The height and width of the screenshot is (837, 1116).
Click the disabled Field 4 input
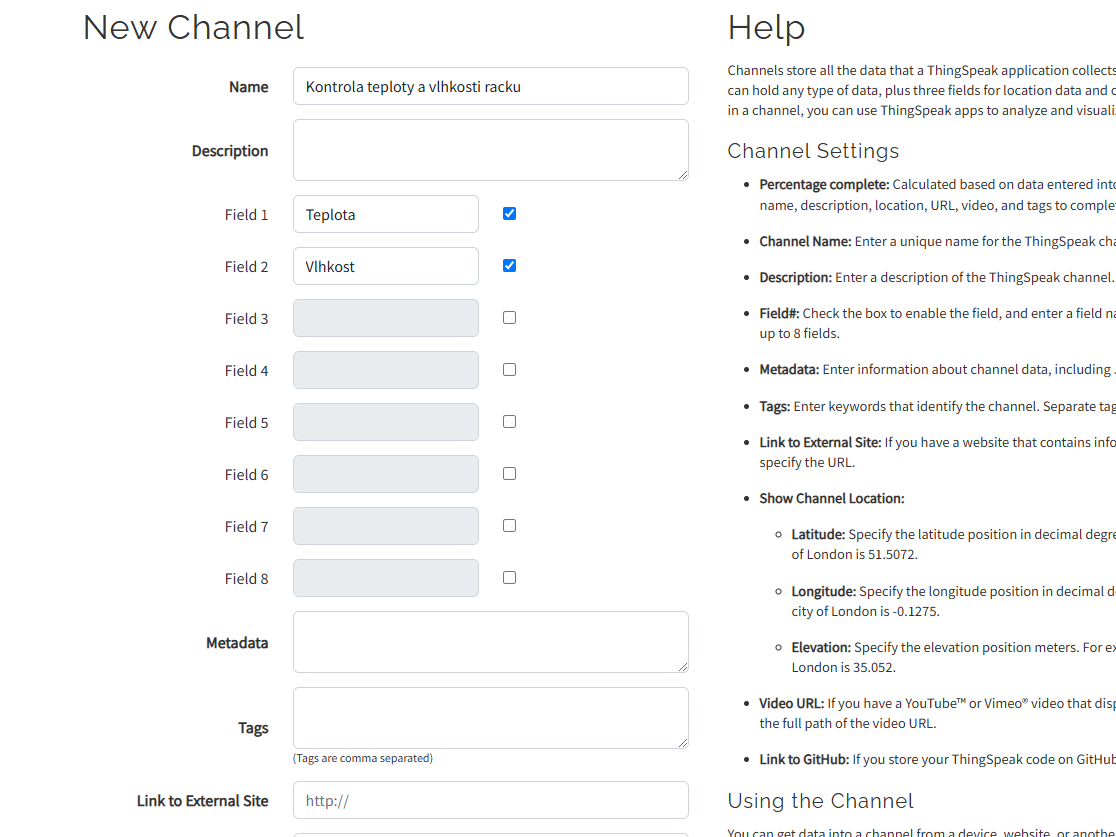(x=386, y=370)
